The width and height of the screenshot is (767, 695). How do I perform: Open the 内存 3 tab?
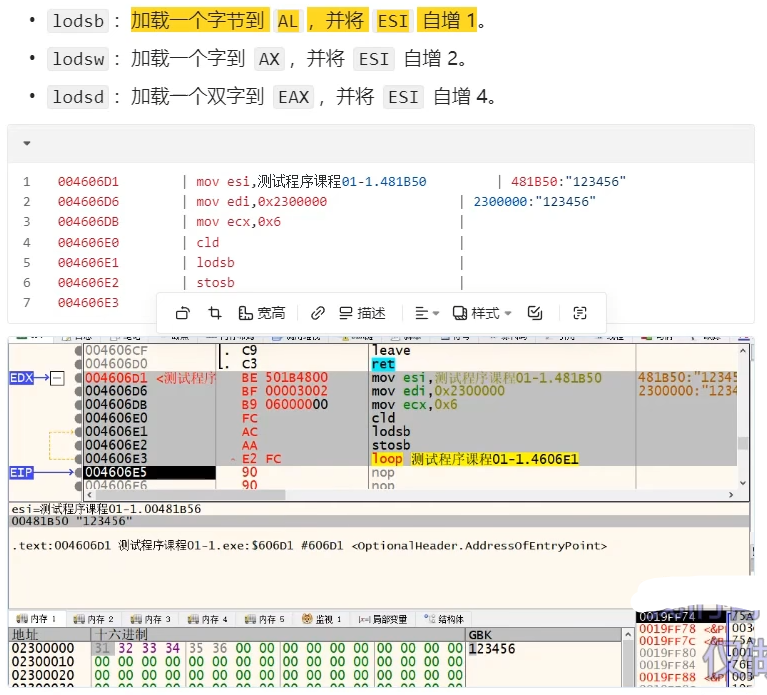[153, 619]
